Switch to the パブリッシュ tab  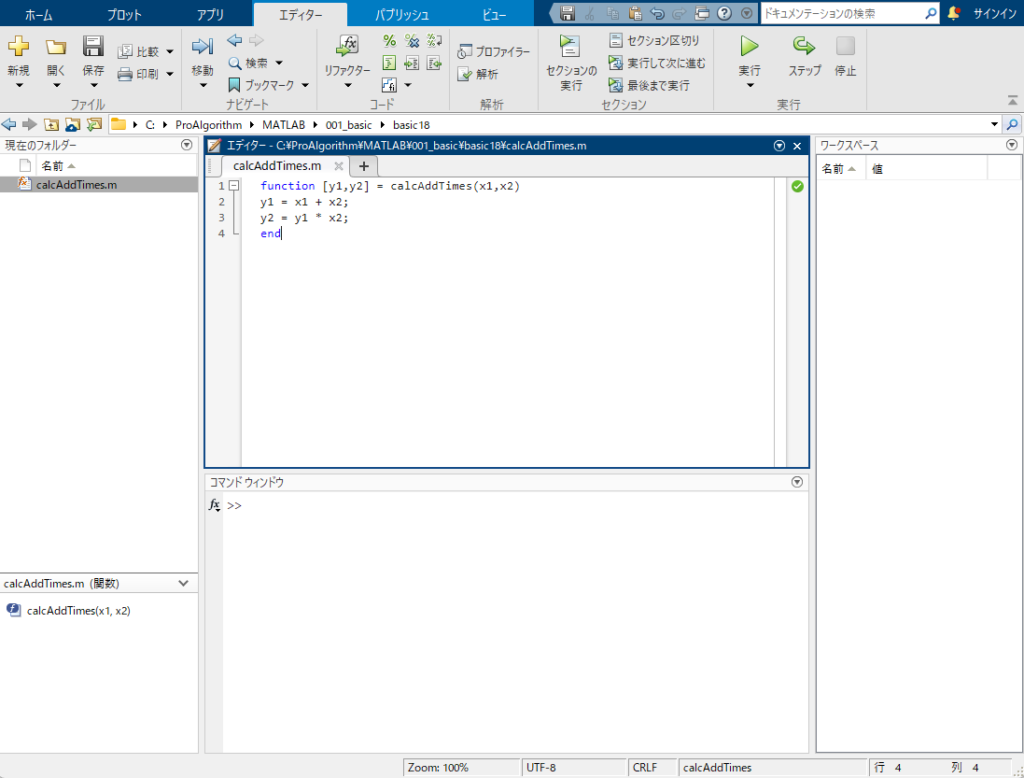402,15
